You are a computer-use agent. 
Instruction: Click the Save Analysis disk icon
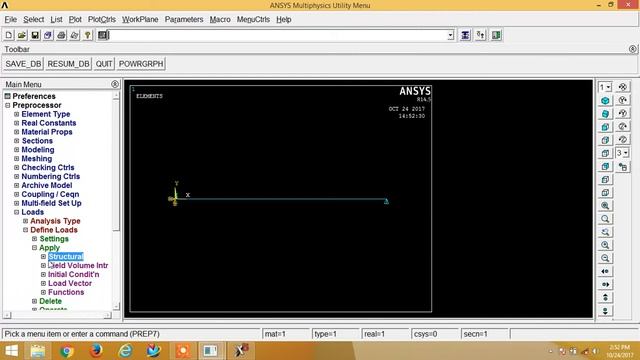[35, 35]
